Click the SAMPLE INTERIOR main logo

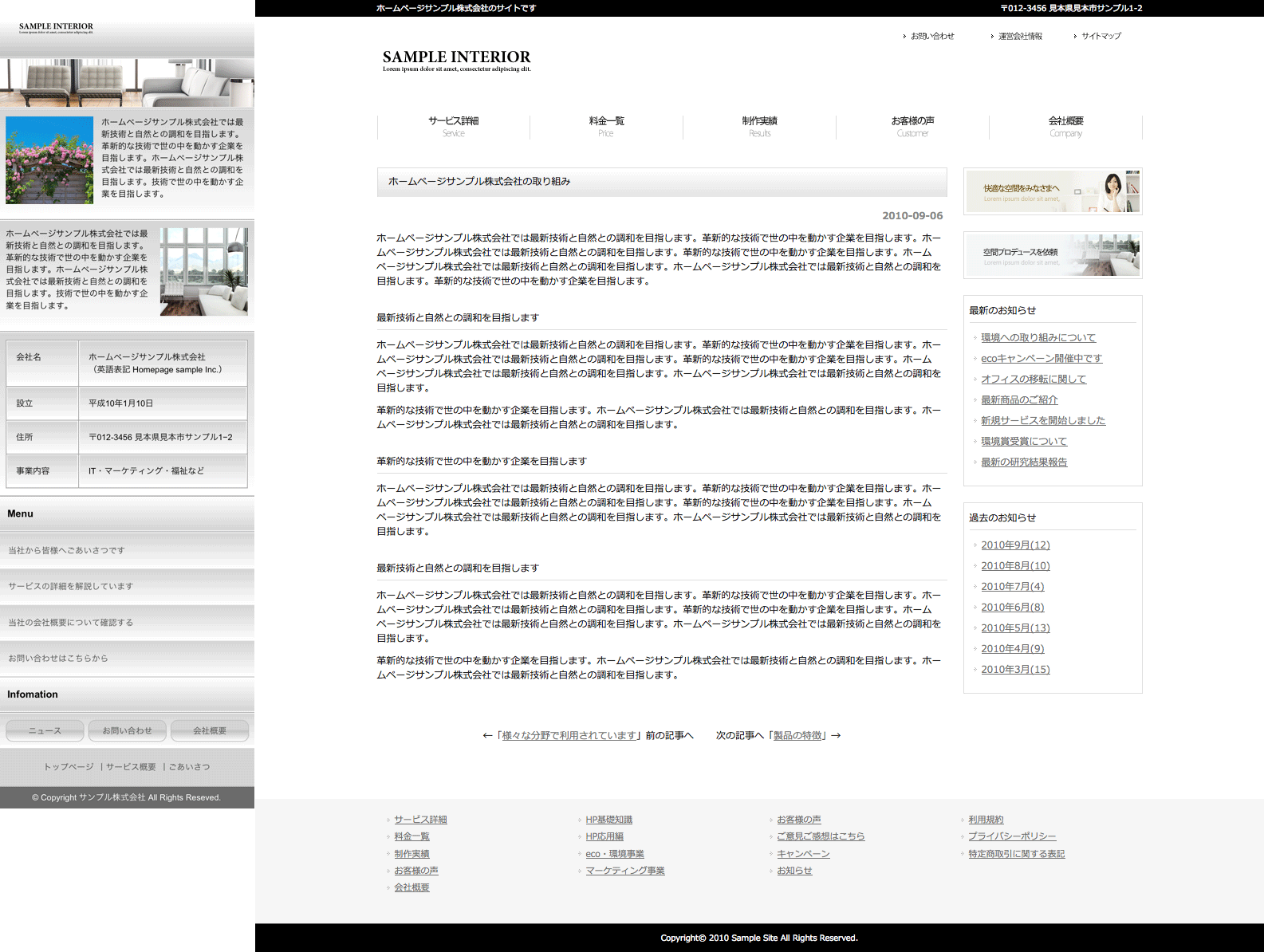[x=456, y=60]
